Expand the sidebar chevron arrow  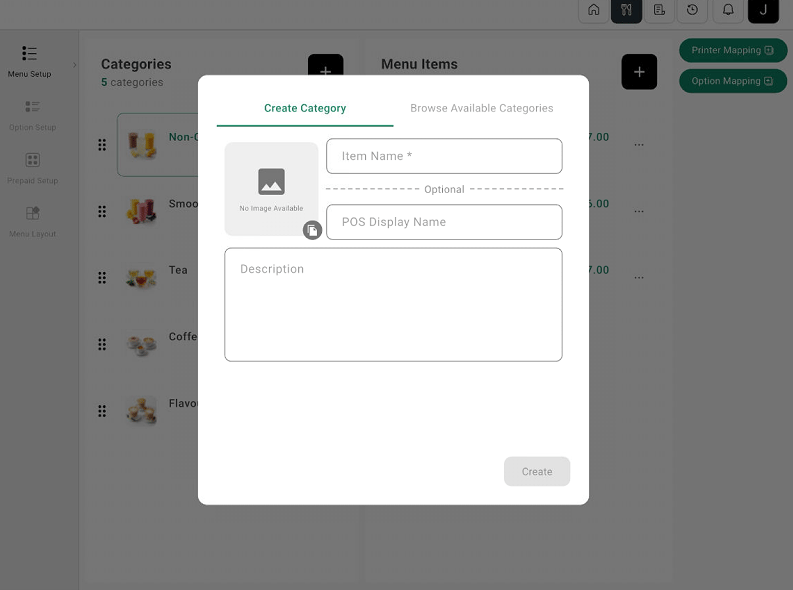pyautogui.click(x=74, y=65)
